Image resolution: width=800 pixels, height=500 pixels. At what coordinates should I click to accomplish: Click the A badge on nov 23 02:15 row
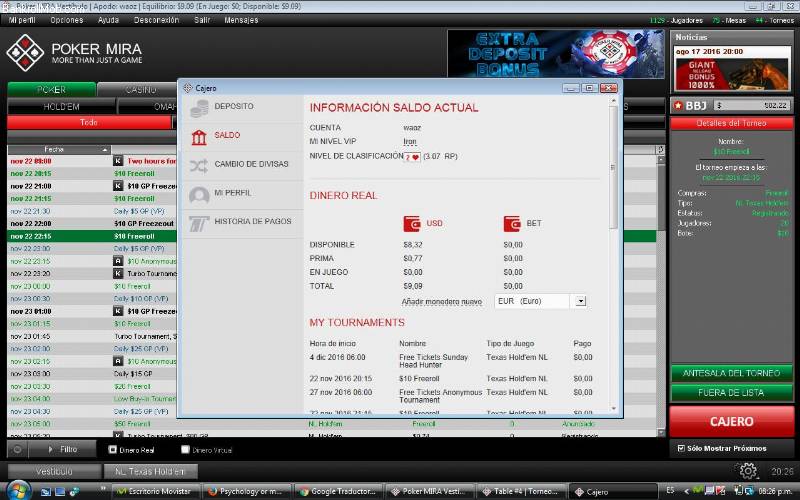118,361
